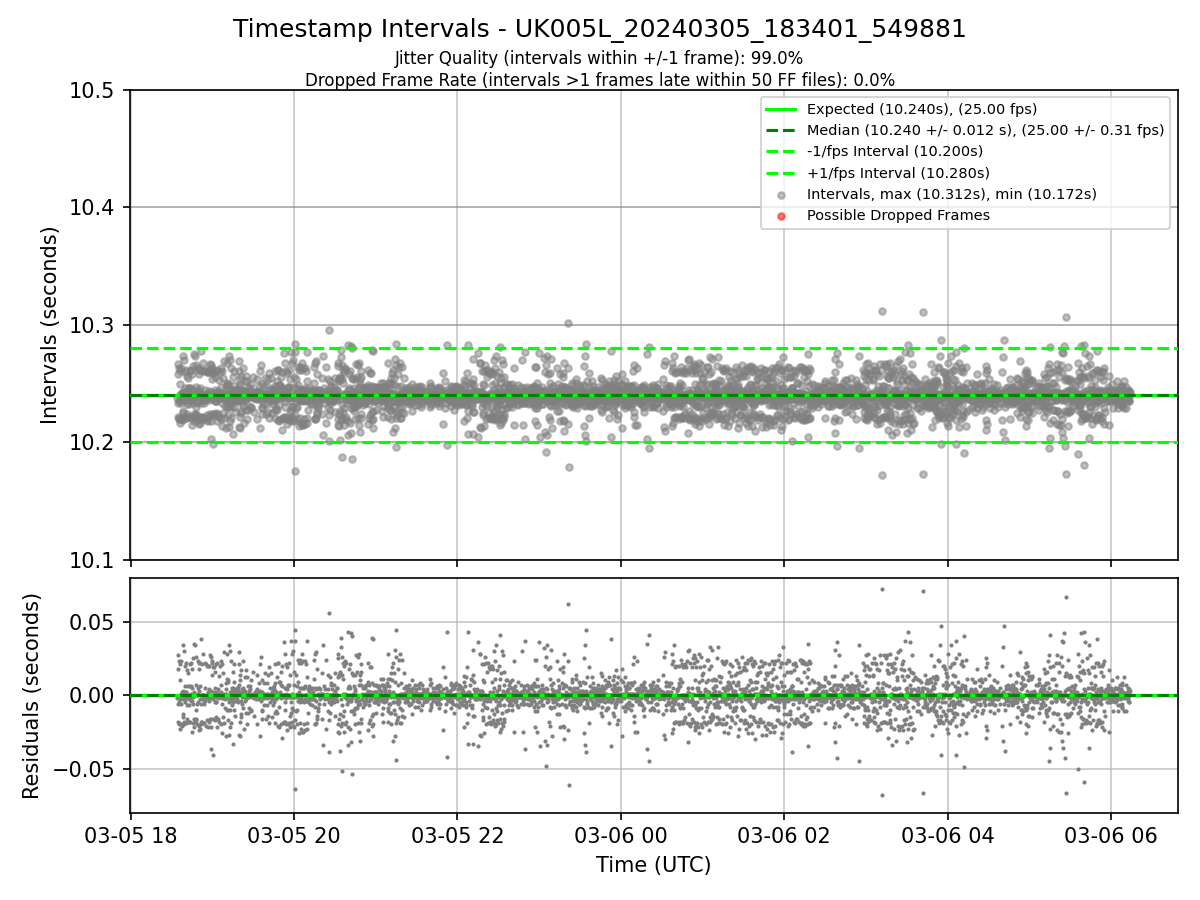Click legend entry '+1/fps Interval (10.280s)'

894,172
